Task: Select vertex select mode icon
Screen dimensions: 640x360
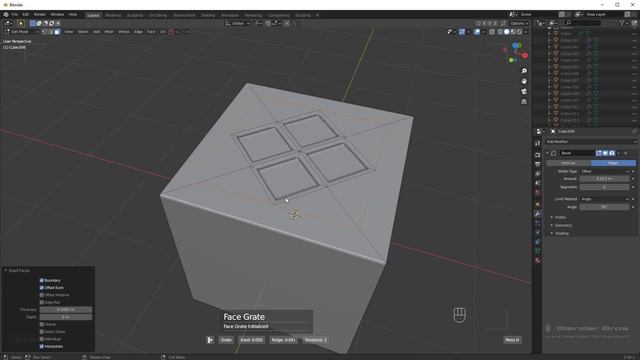Action: pyautogui.click(x=44, y=32)
